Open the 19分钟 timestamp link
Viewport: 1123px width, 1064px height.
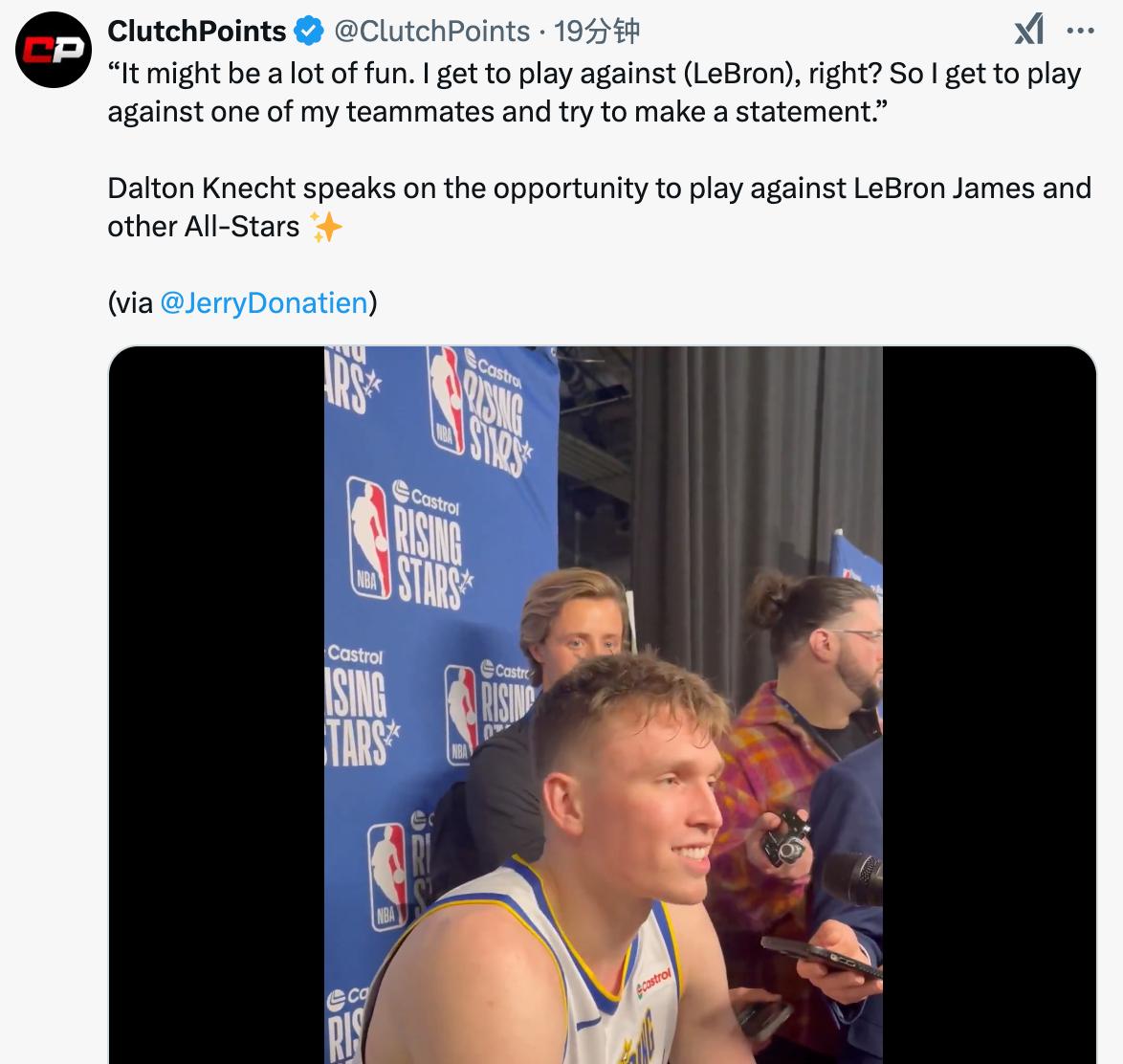point(597,32)
